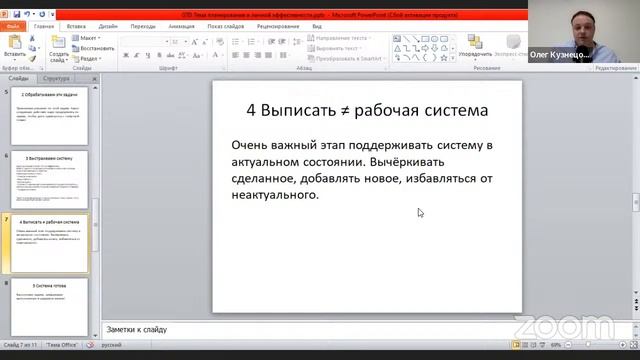Open the Create slide (Создать слайд) dropdown
The width and height of the screenshot is (640, 360).
pos(58,57)
